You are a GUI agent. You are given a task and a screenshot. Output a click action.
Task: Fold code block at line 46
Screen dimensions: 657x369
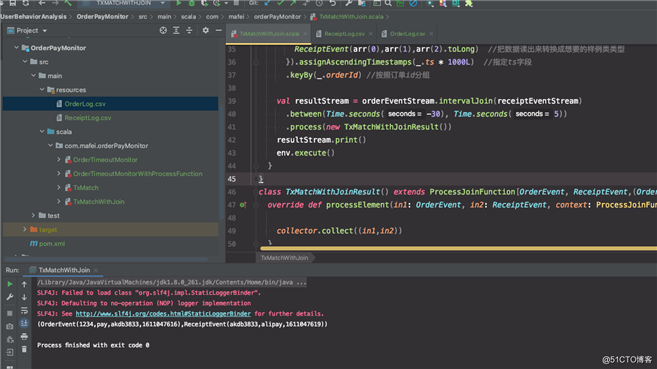click(255, 192)
